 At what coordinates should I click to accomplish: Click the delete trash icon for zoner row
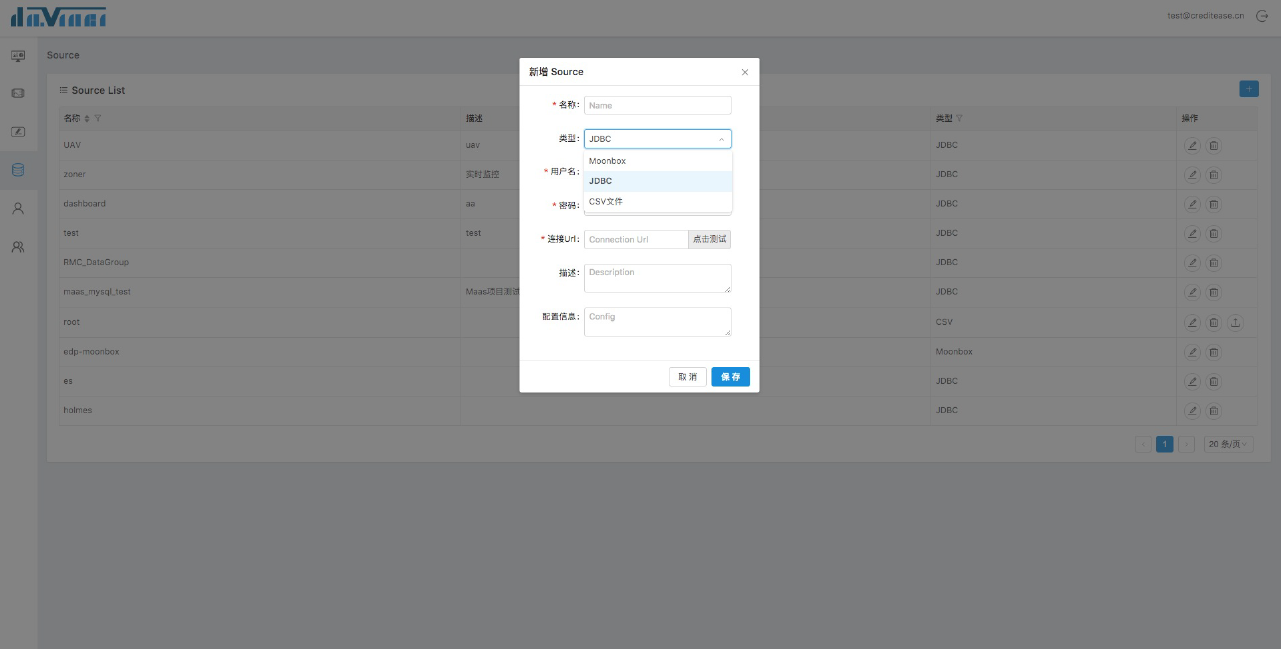pos(1213,175)
